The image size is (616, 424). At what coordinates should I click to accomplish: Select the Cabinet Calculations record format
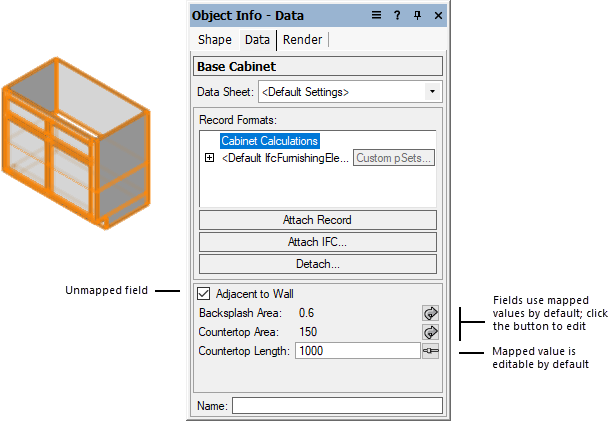pos(269,141)
